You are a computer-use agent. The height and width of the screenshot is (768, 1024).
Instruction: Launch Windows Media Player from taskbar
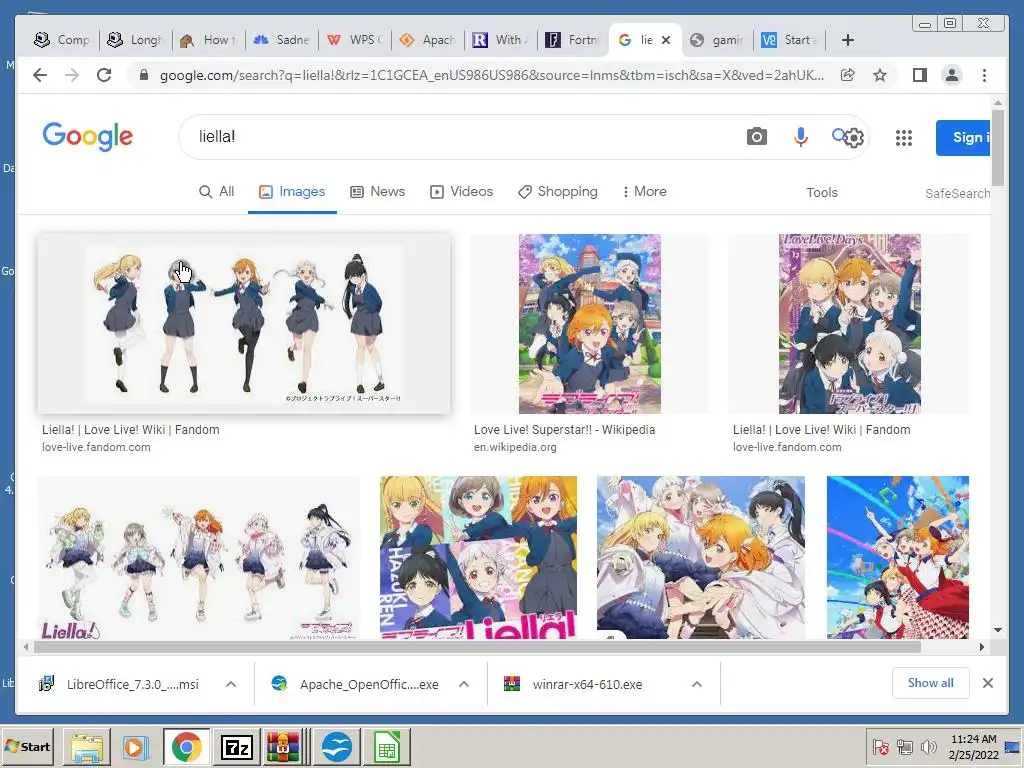click(x=136, y=746)
